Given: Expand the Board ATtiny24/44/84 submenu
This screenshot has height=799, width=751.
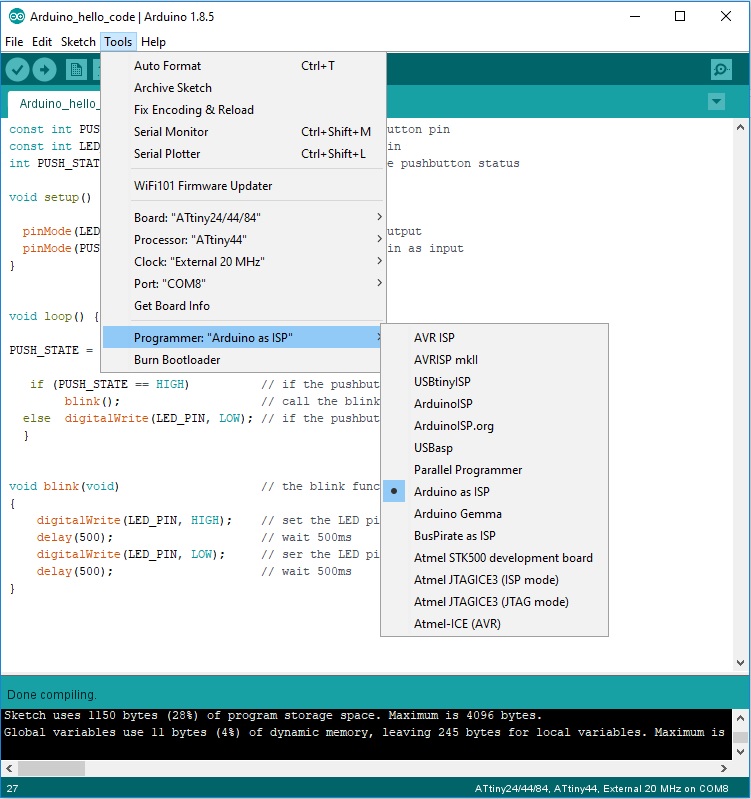Looking at the screenshot, I should [244, 218].
